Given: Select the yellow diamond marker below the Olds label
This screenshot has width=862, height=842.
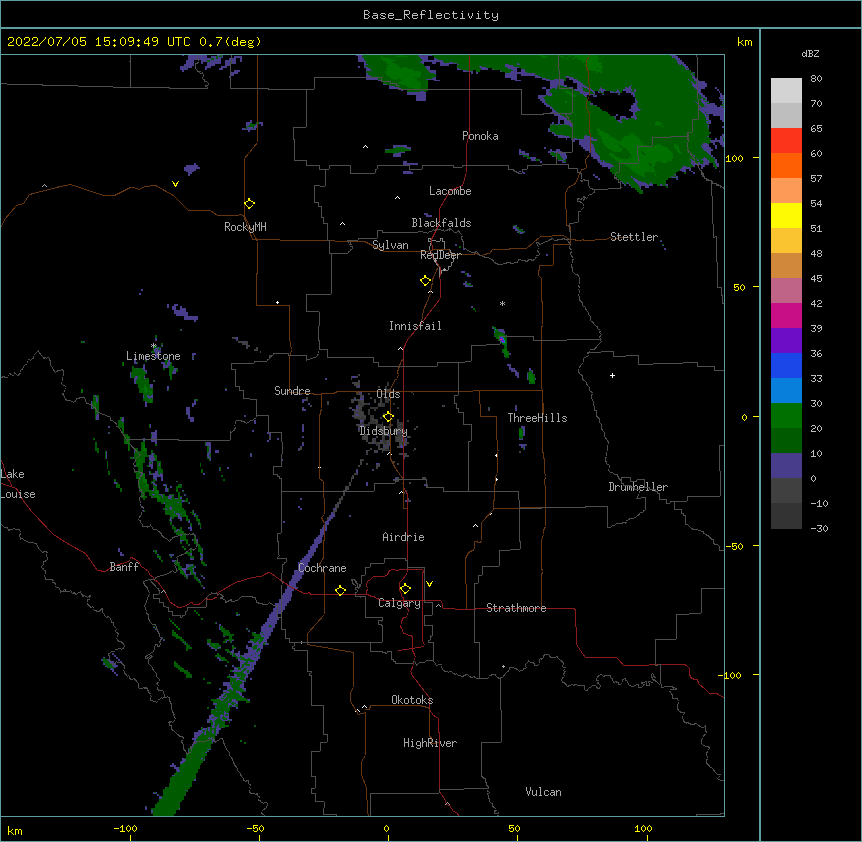Looking at the screenshot, I should (x=388, y=417).
